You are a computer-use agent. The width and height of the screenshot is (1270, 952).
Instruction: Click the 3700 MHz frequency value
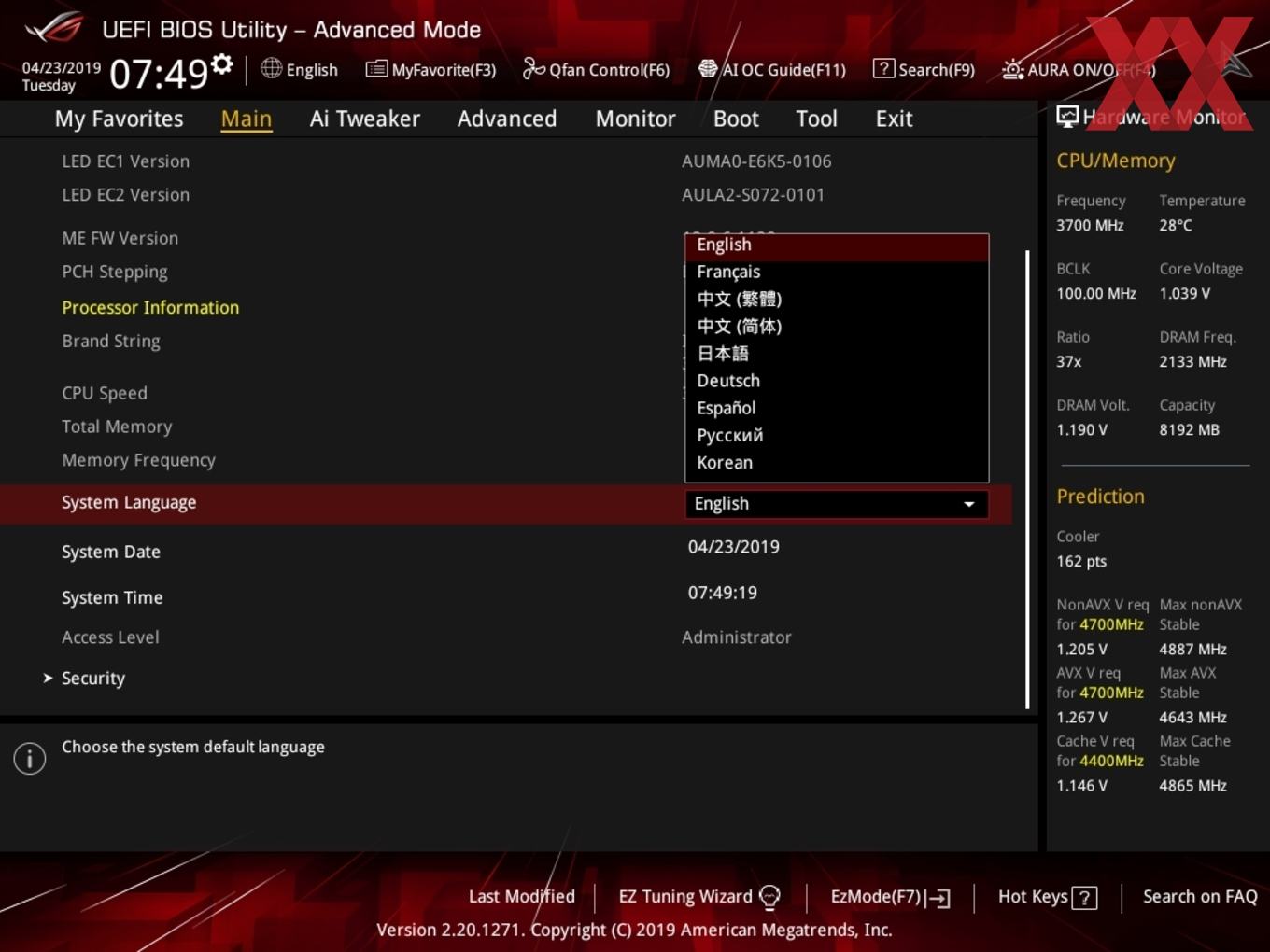point(1090,225)
